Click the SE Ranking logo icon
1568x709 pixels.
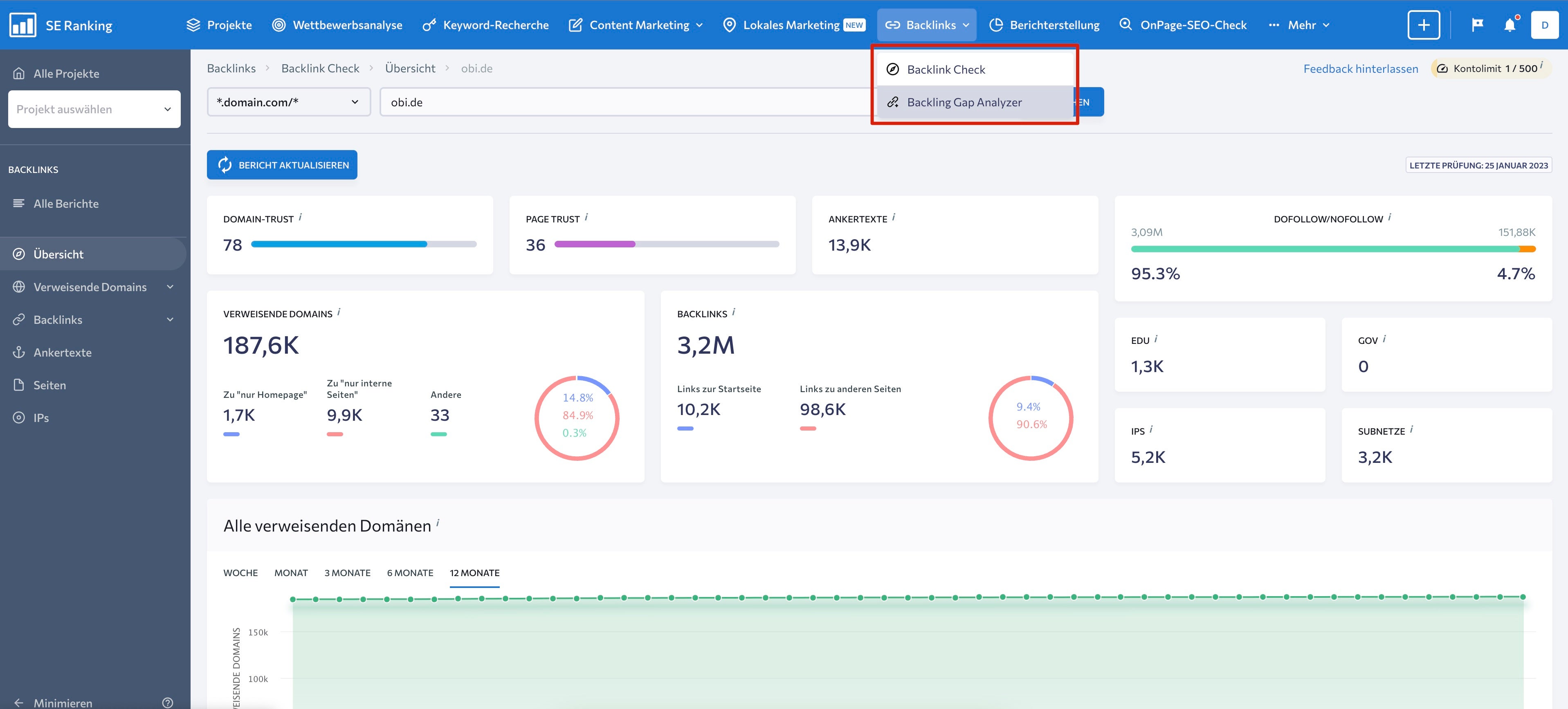(x=22, y=25)
